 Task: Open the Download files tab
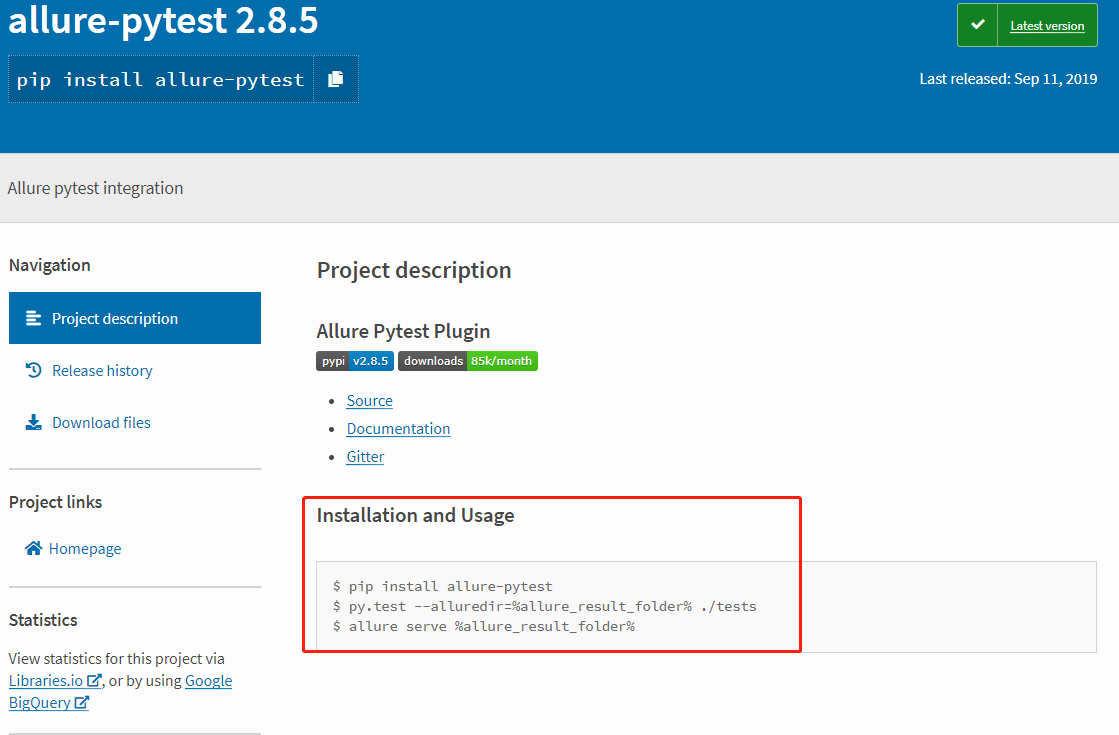101,422
